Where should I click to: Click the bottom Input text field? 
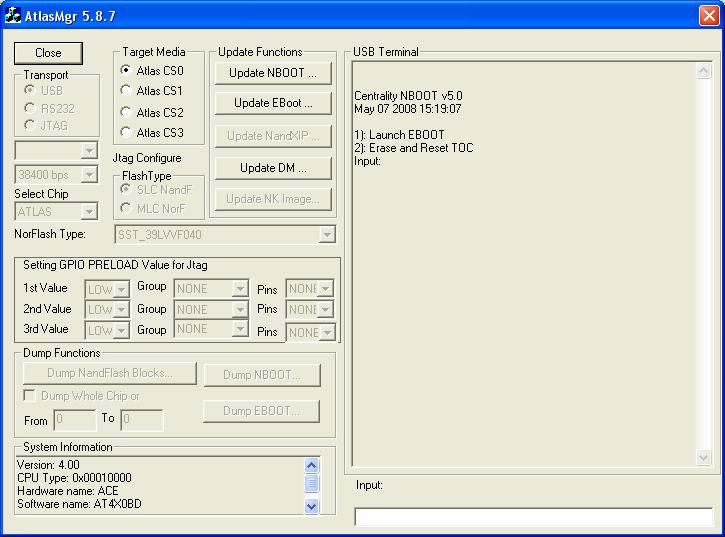[531, 517]
